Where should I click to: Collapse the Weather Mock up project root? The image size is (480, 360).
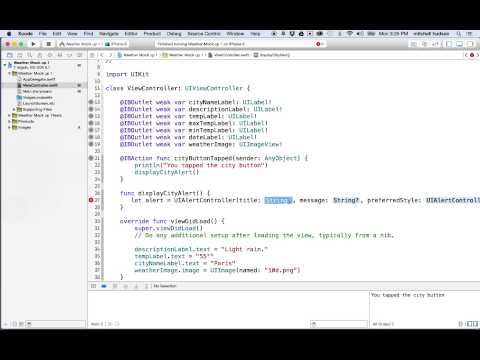(x=5, y=64)
